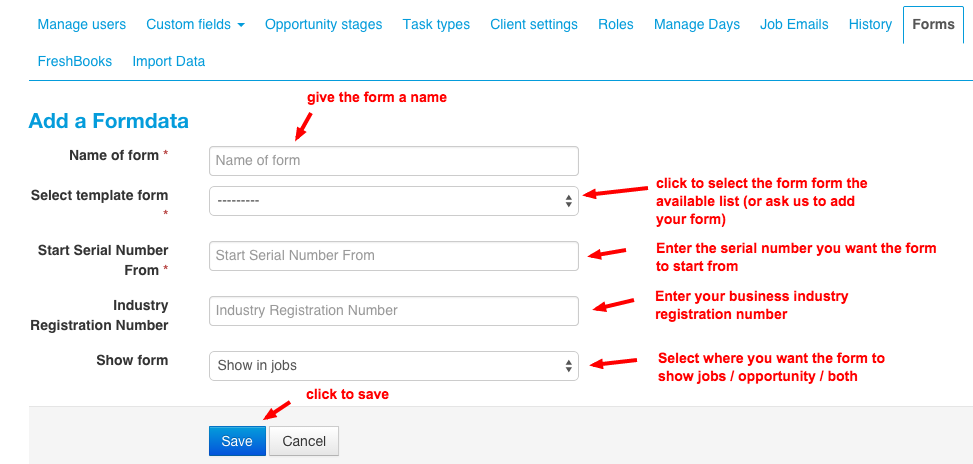Image resolution: width=973 pixels, height=464 pixels.
Task: Click the Name of form field
Action: [x=394, y=161]
